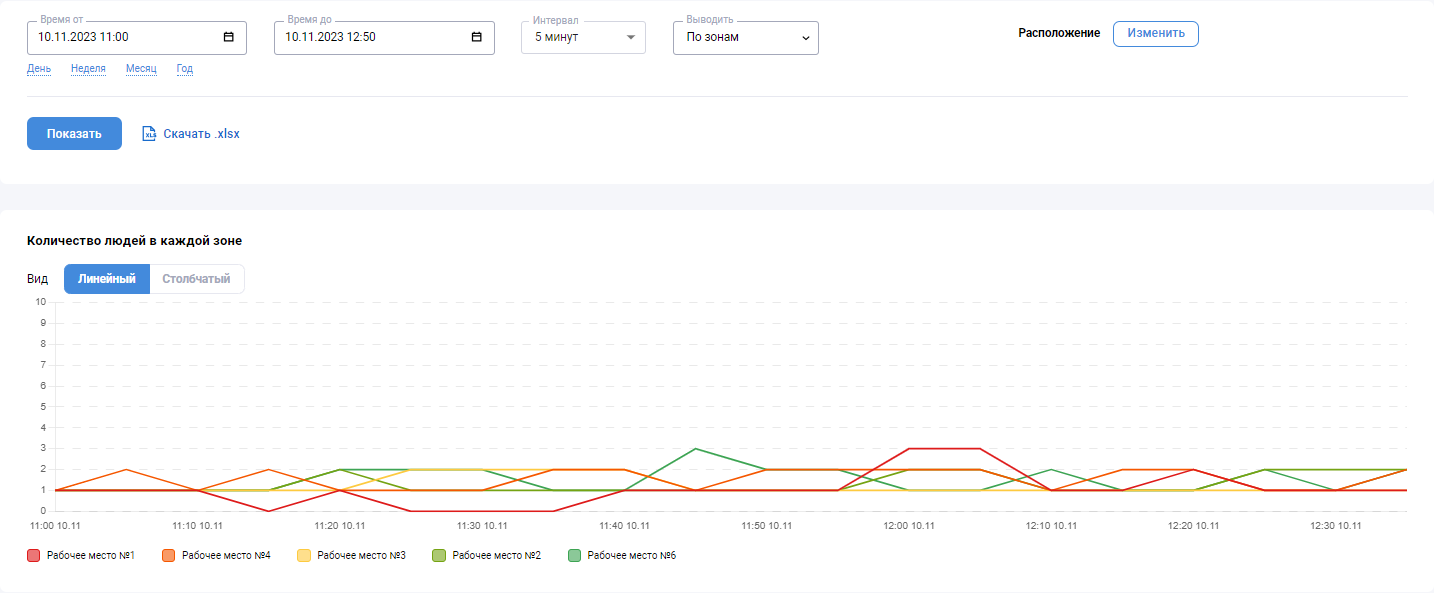Image resolution: width=1434 pixels, height=593 pixels.
Task: Select the Месяц quick range link
Action: pos(141,69)
